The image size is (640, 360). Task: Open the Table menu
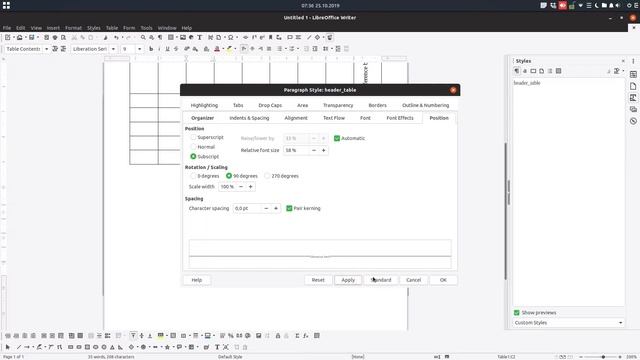coord(112,28)
